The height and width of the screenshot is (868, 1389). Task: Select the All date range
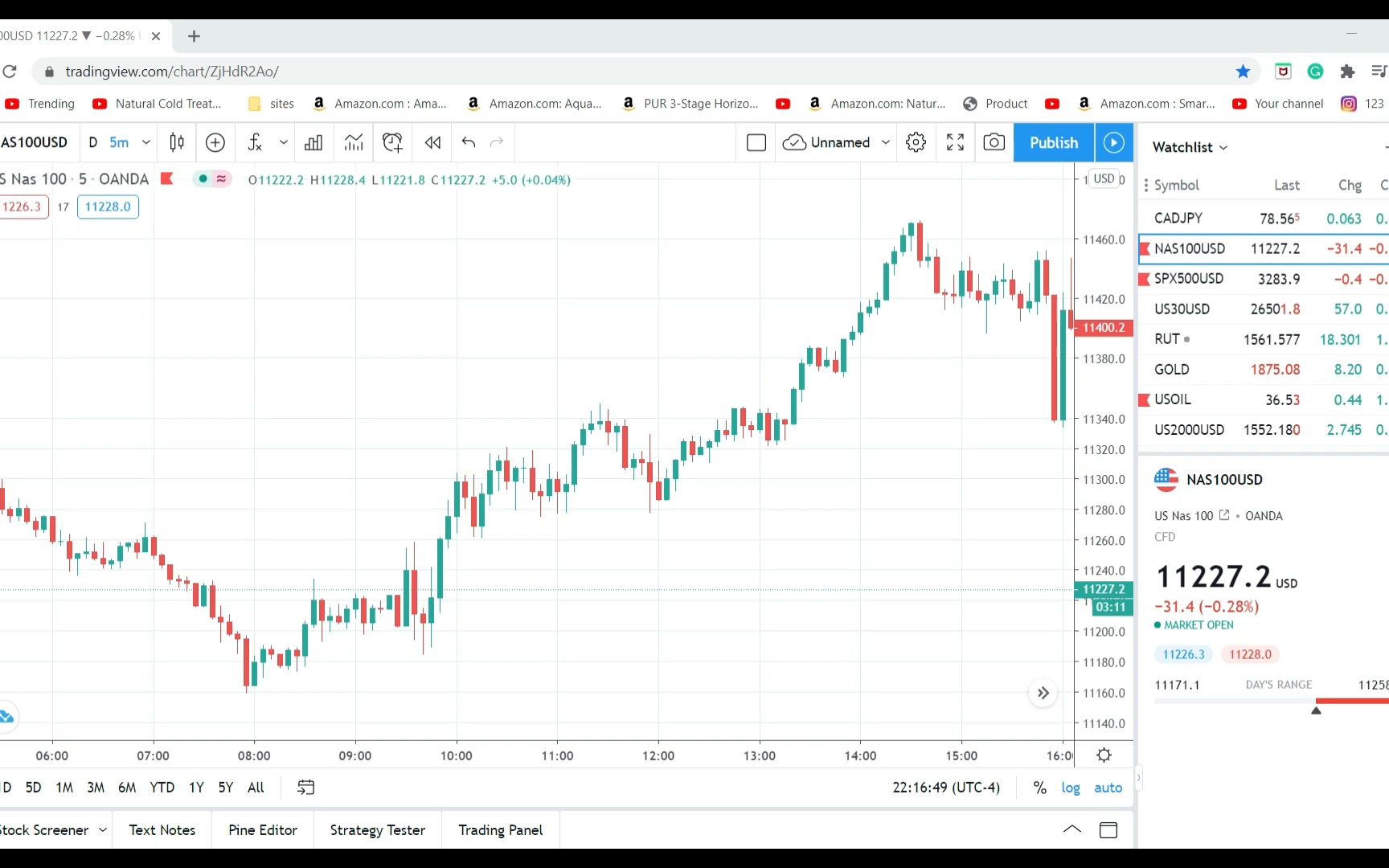point(256,788)
